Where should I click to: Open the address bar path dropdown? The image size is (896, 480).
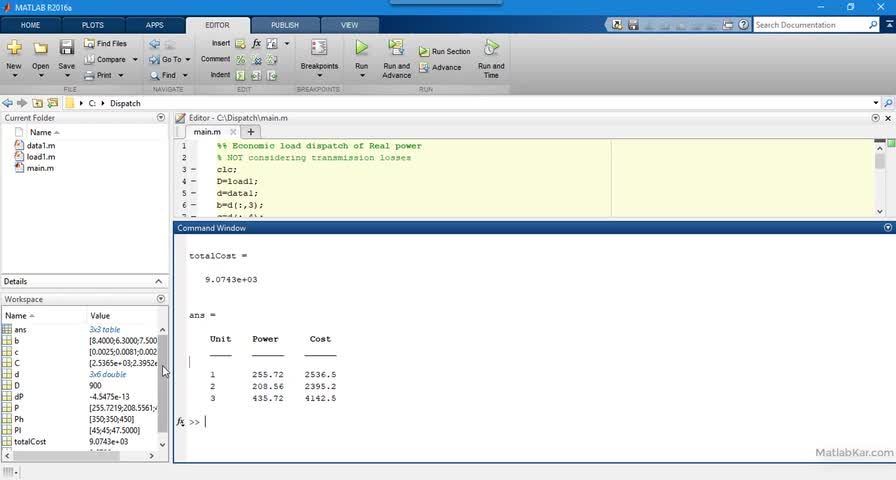tap(876, 103)
